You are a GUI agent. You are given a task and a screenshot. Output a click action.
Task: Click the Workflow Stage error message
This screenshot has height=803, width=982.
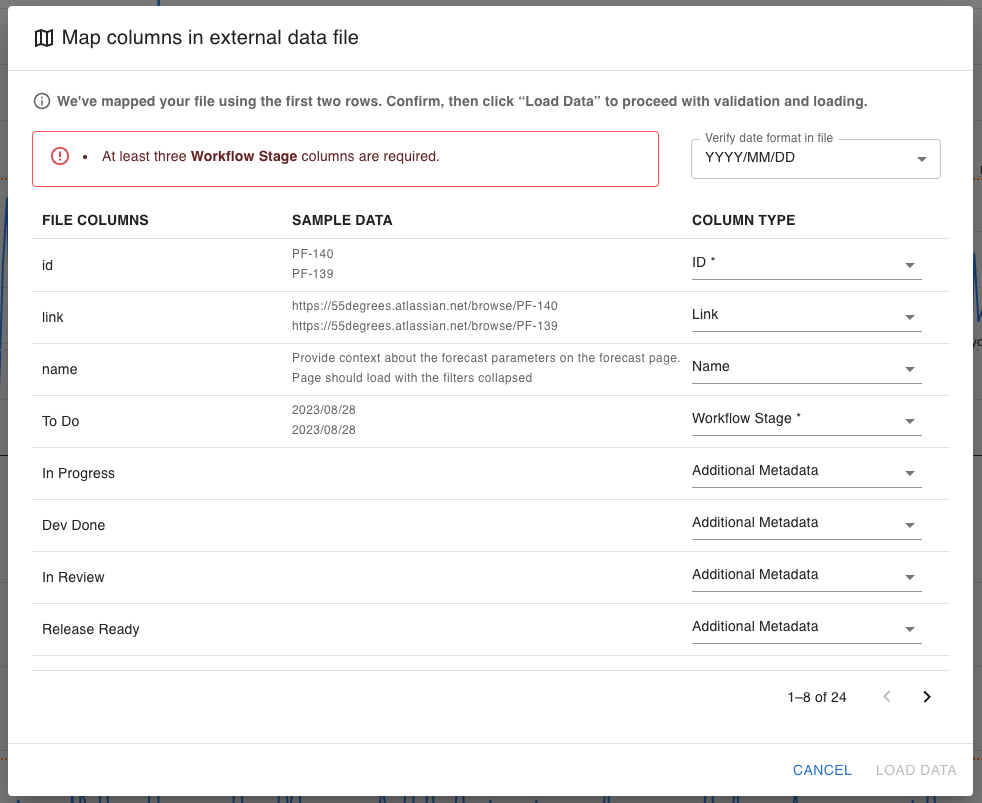pos(270,157)
